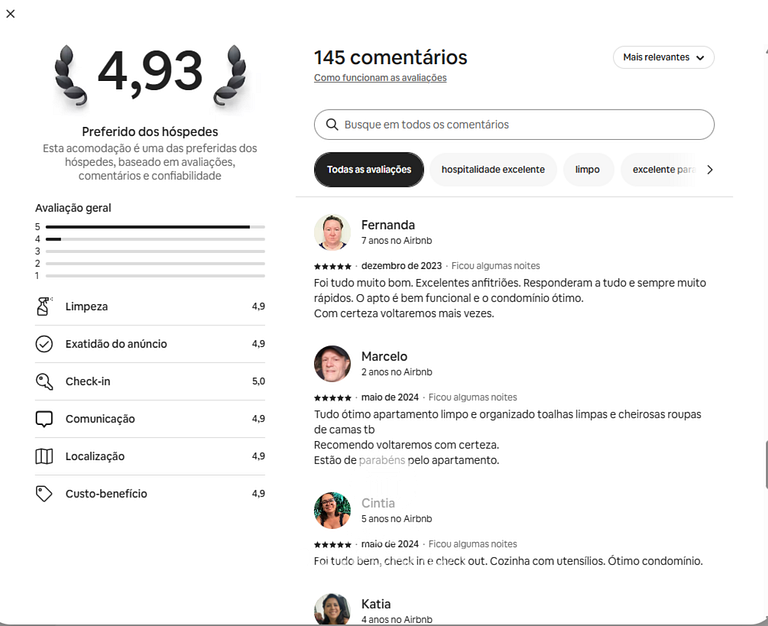
Task: Click the page scrollbar on the right
Action: pos(764,464)
